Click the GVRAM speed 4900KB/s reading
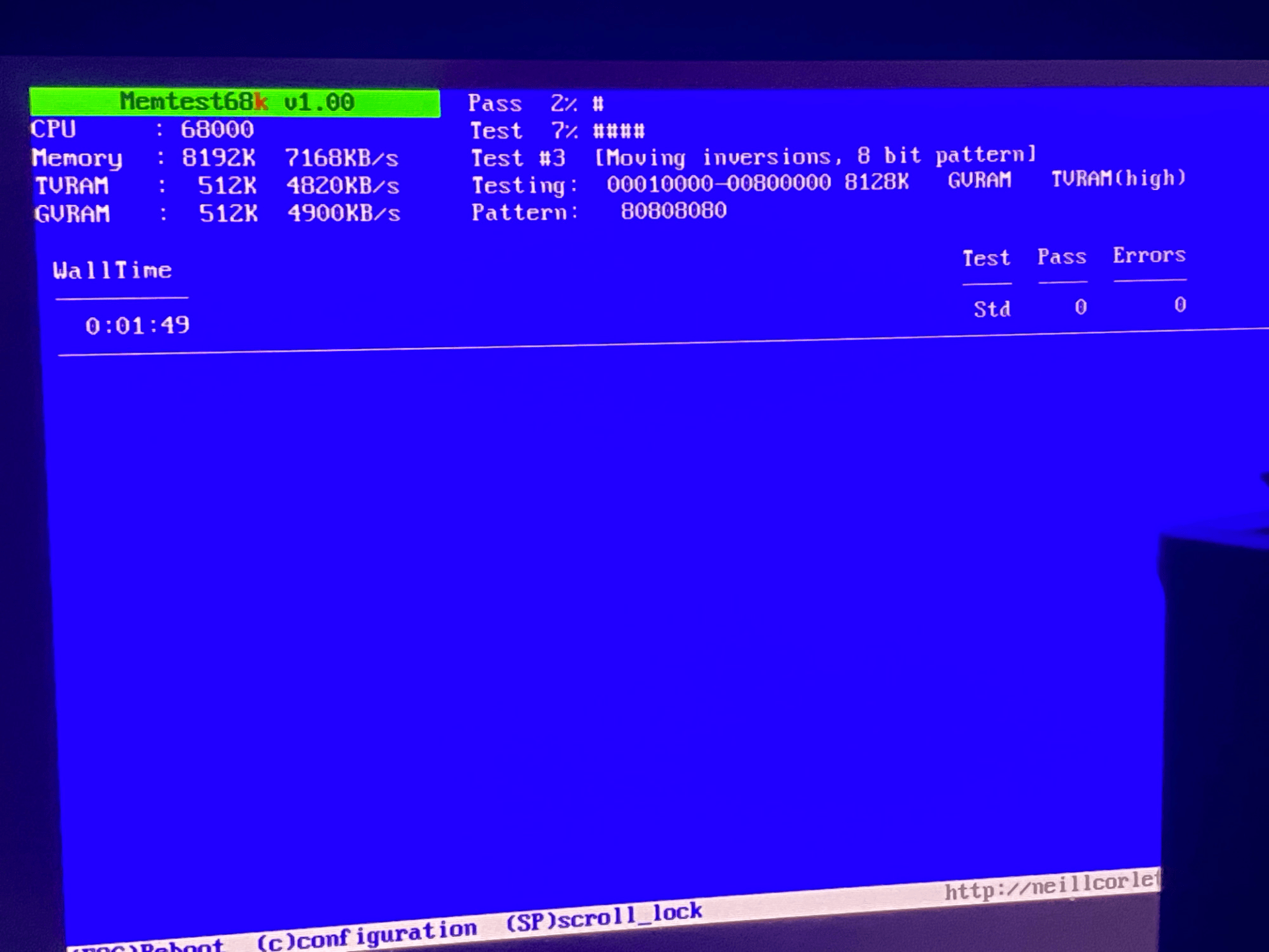Screen dimensions: 1269x952 click(x=343, y=214)
